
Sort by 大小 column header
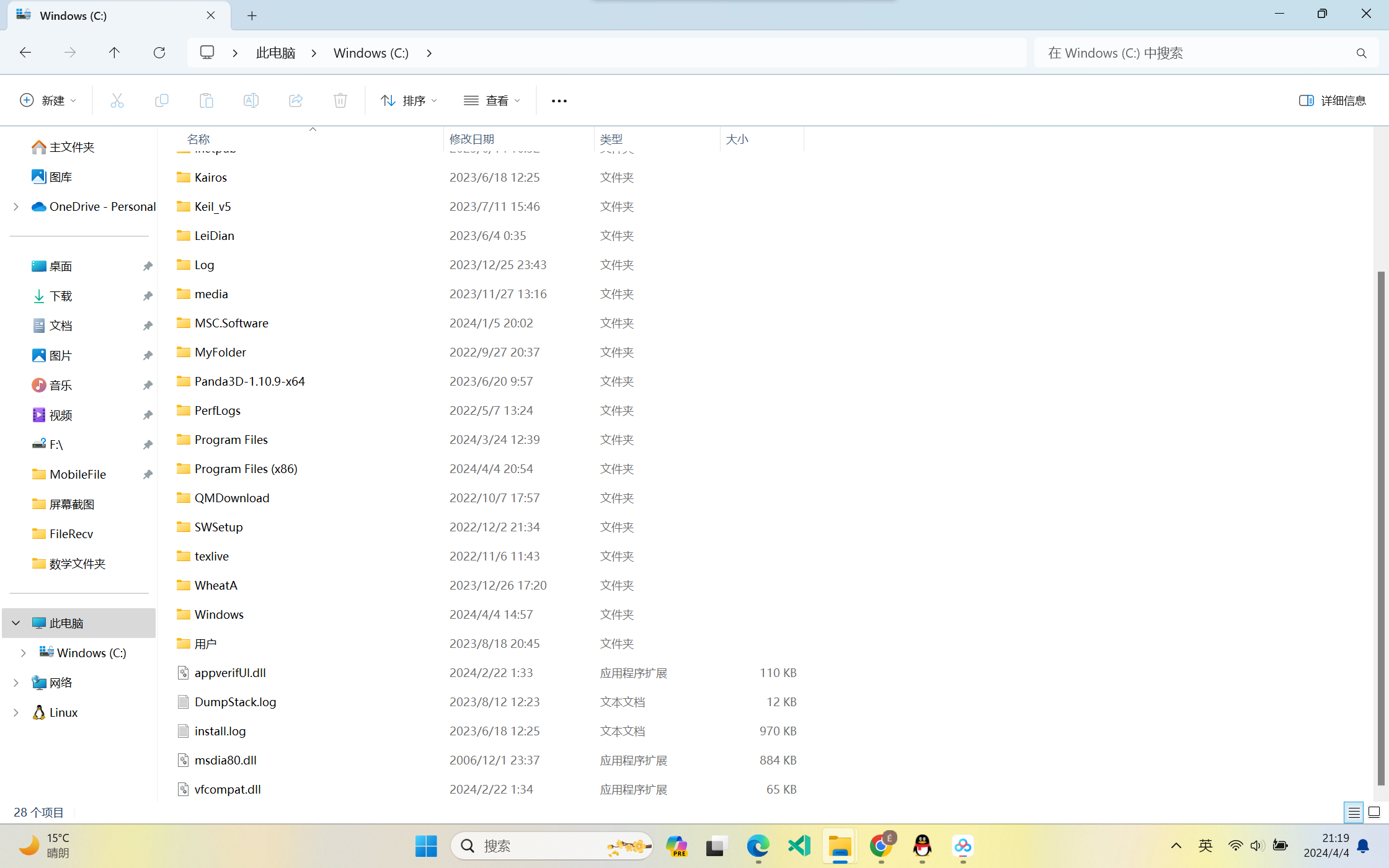[x=761, y=139]
